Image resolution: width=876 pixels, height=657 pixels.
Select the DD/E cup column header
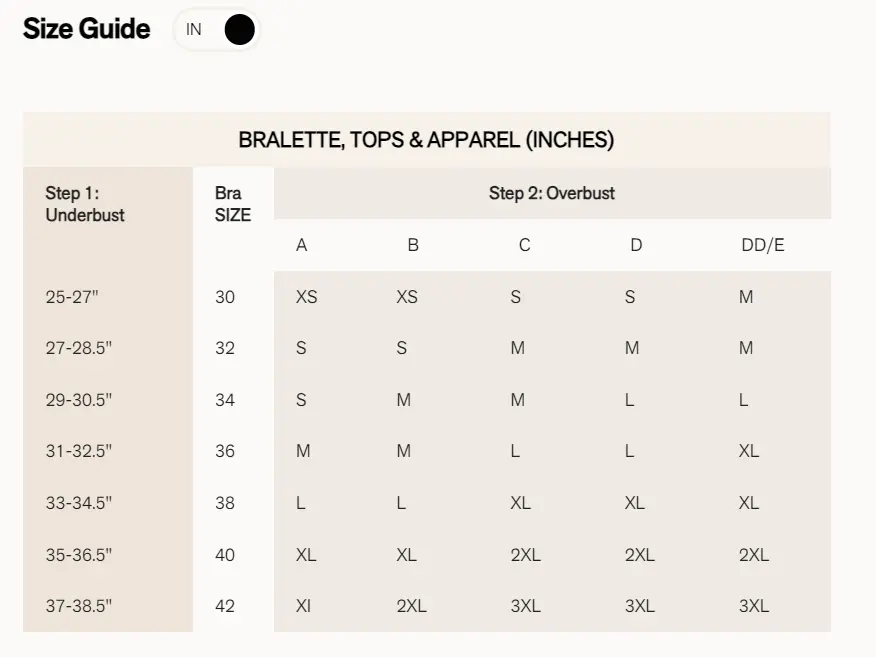(x=763, y=245)
